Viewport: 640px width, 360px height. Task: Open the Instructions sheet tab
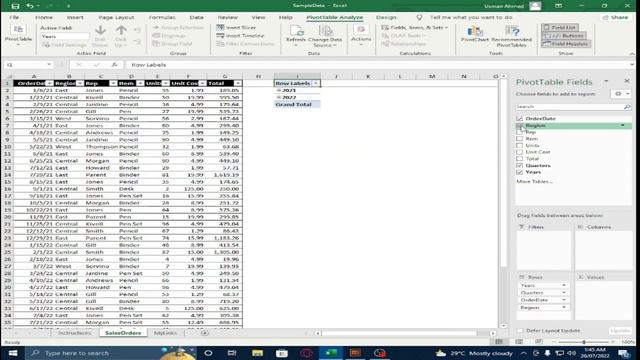click(74, 333)
